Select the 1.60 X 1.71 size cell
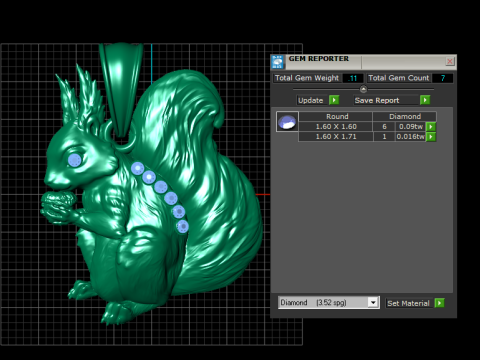This screenshot has height=360, width=480. coord(336,137)
